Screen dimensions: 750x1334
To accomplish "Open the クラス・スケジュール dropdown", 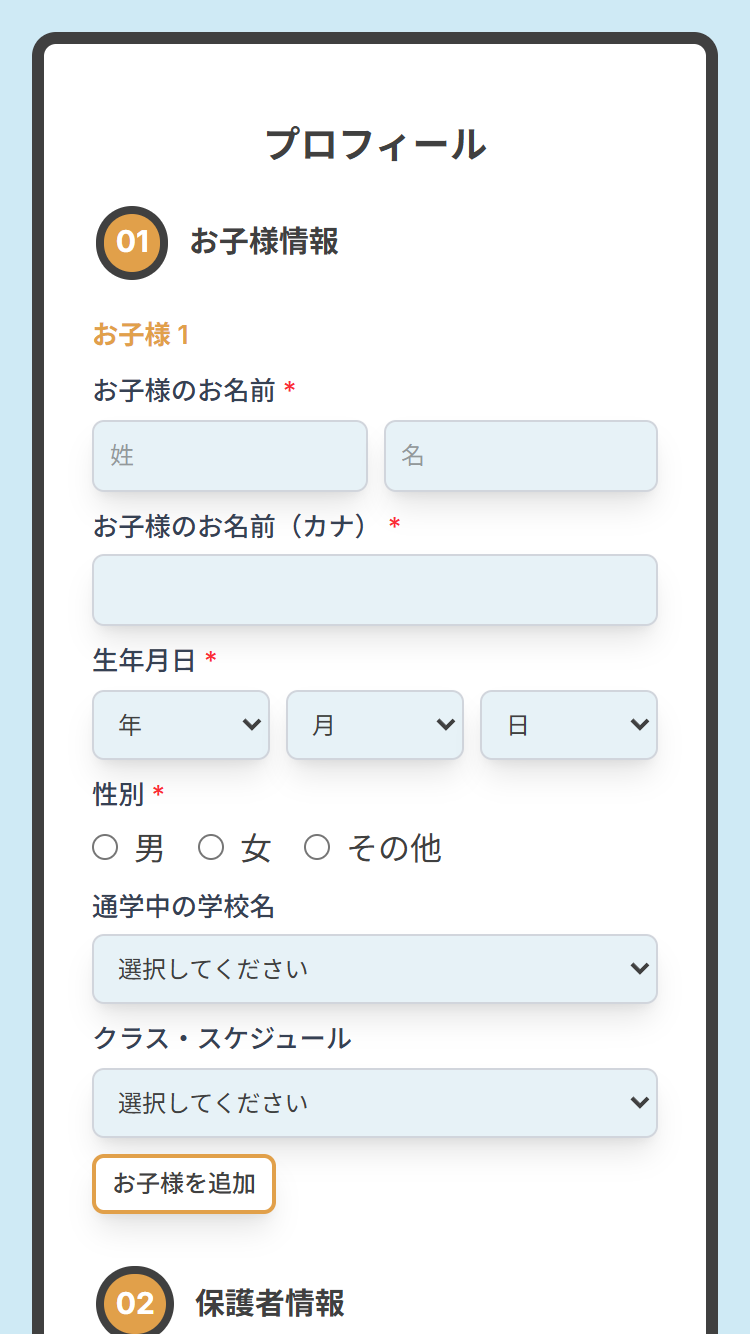I will [x=375, y=1102].
